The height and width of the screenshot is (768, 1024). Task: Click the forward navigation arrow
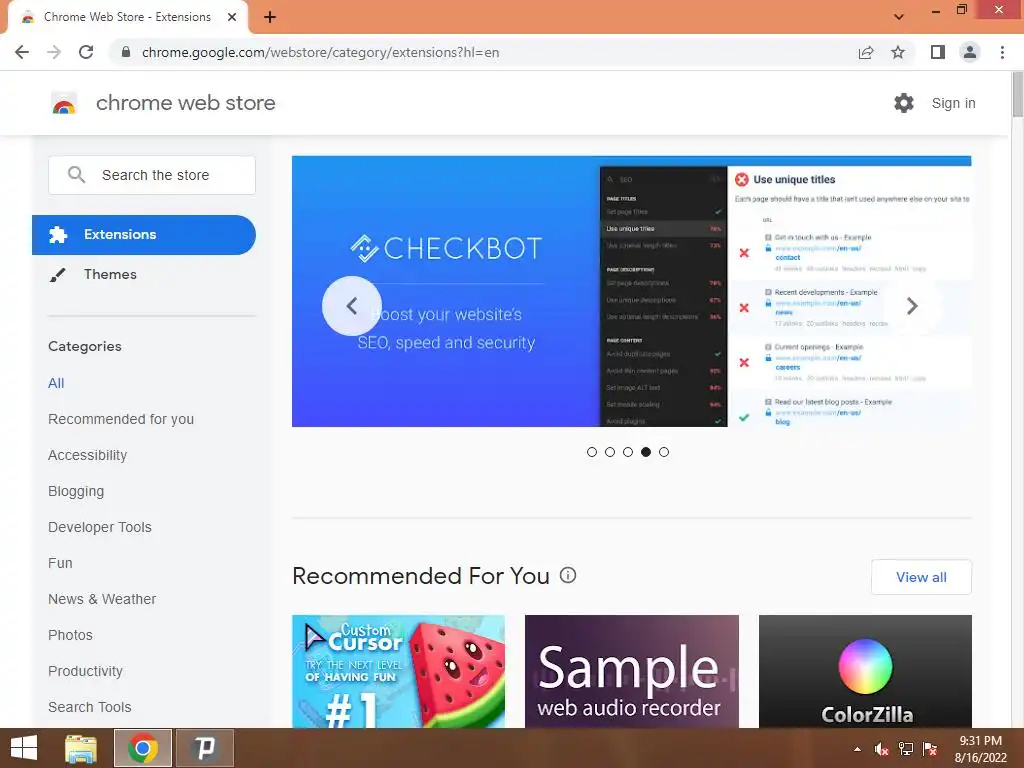[54, 52]
